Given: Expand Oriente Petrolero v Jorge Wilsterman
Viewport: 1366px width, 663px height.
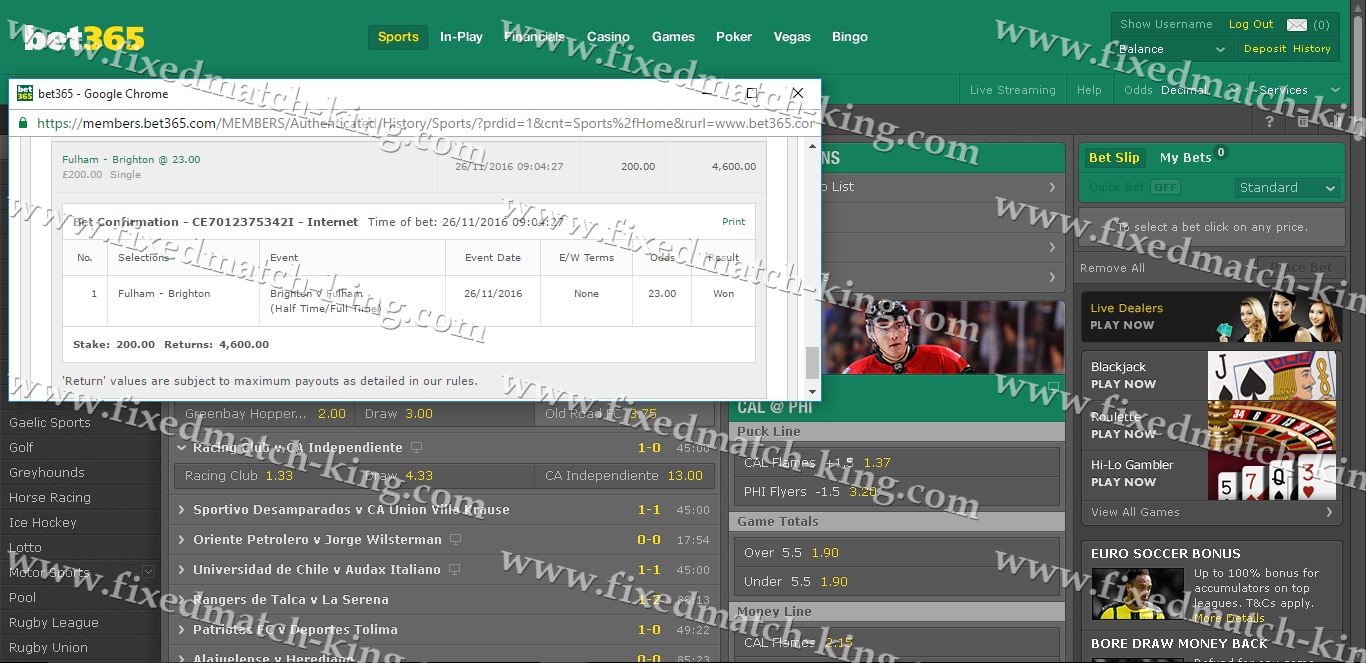Looking at the screenshot, I should tap(182, 540).
